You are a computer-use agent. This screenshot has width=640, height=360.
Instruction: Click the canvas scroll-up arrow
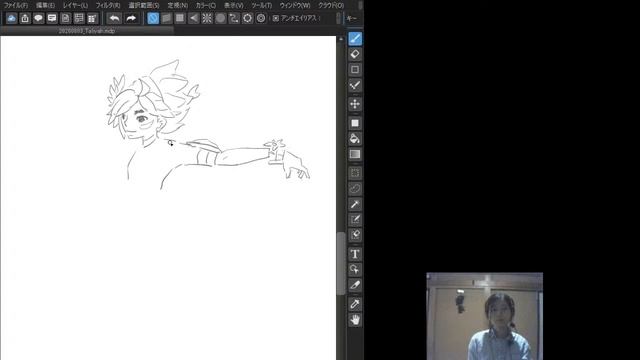[x=341, y=38]
